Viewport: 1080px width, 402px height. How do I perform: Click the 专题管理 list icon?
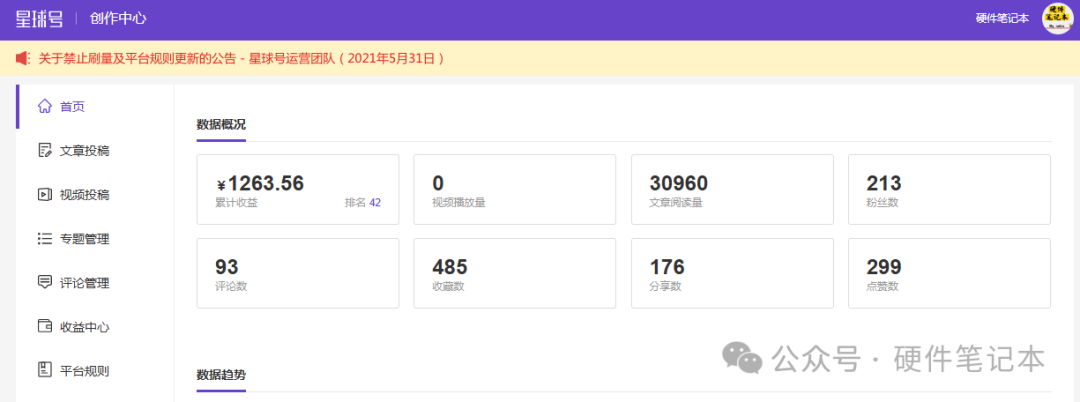(44, 239)
